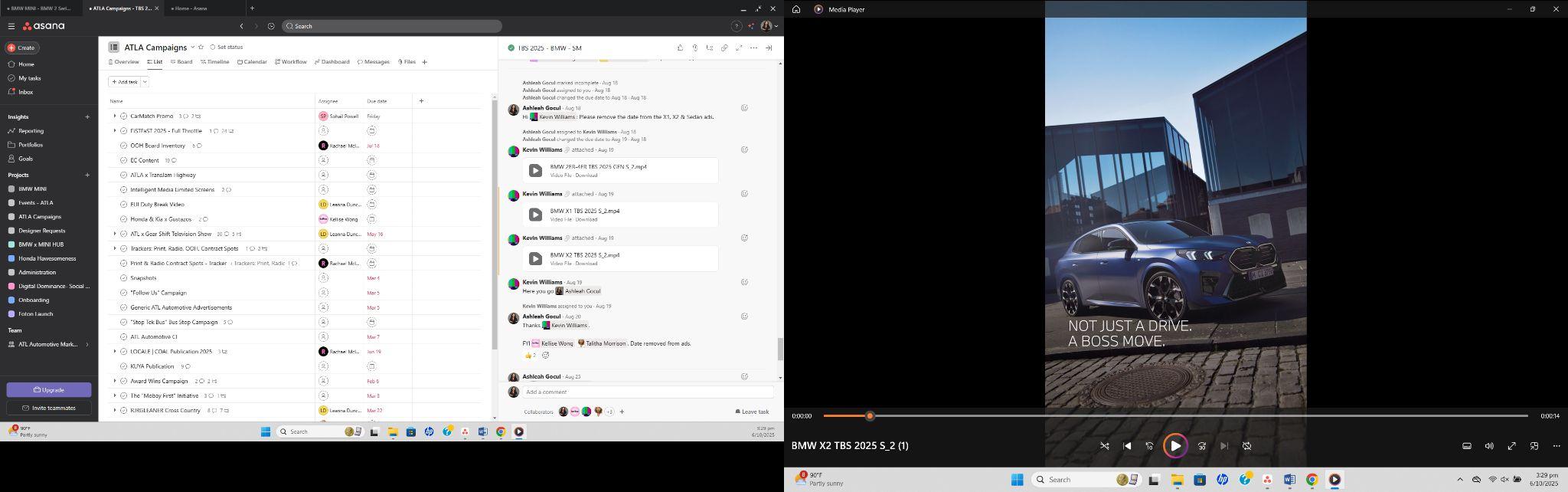Open Word from the right taskbar
1568x492 pixels.
[1289, 480]
